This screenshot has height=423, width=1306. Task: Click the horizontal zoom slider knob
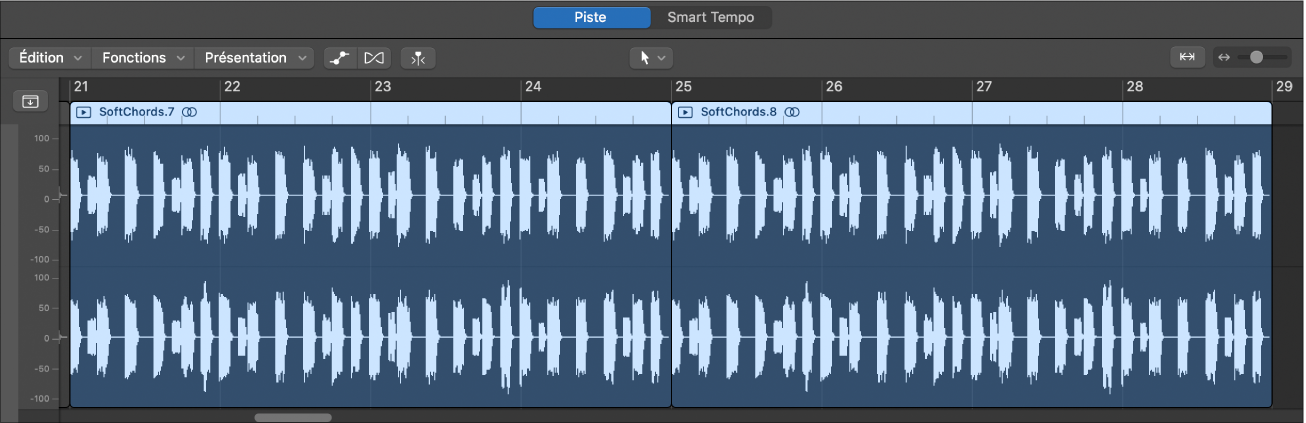tap(1256, 58)
